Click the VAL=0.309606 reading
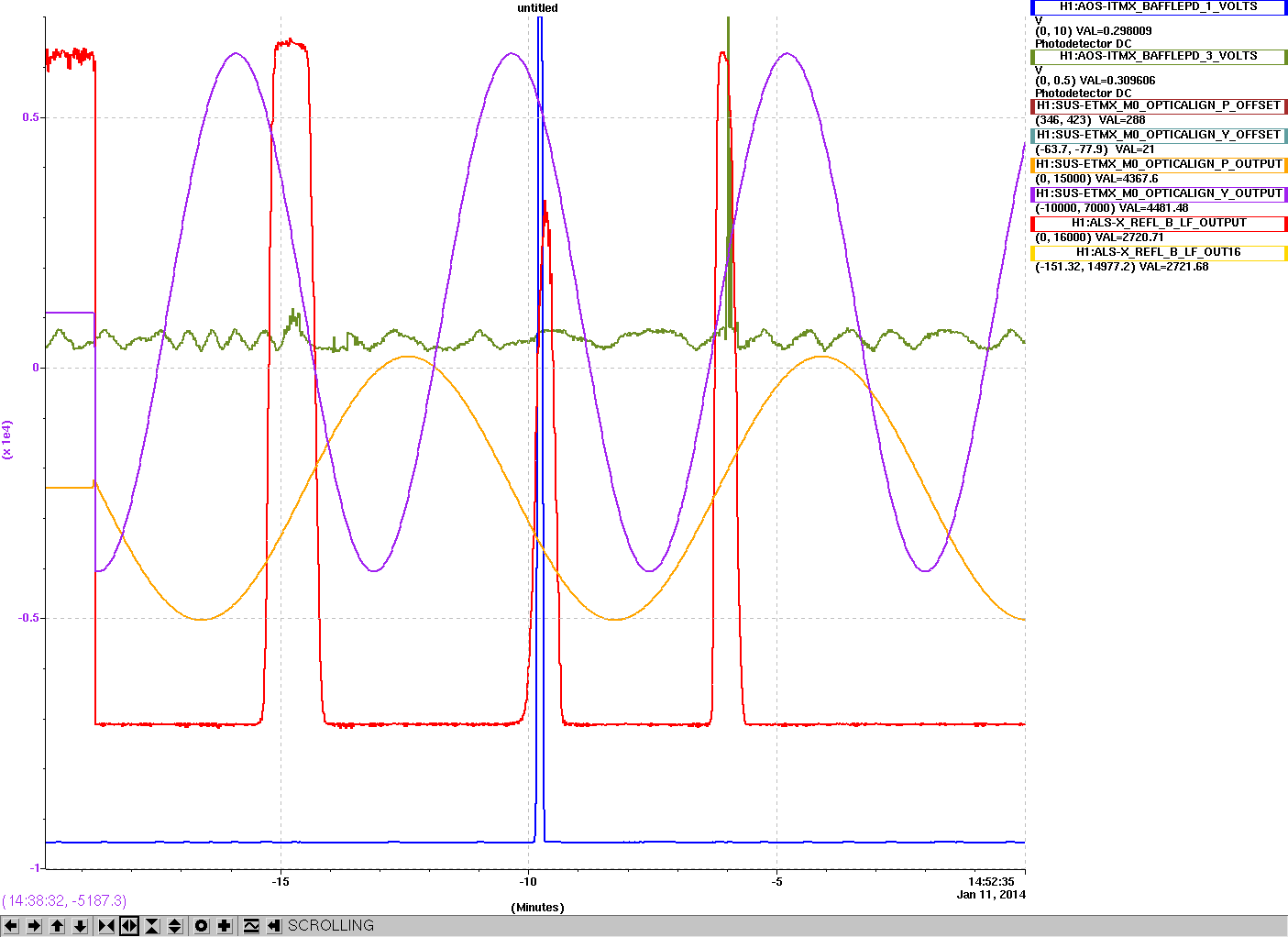The width and height of the screenshot is (1288, 937). 1117,81
